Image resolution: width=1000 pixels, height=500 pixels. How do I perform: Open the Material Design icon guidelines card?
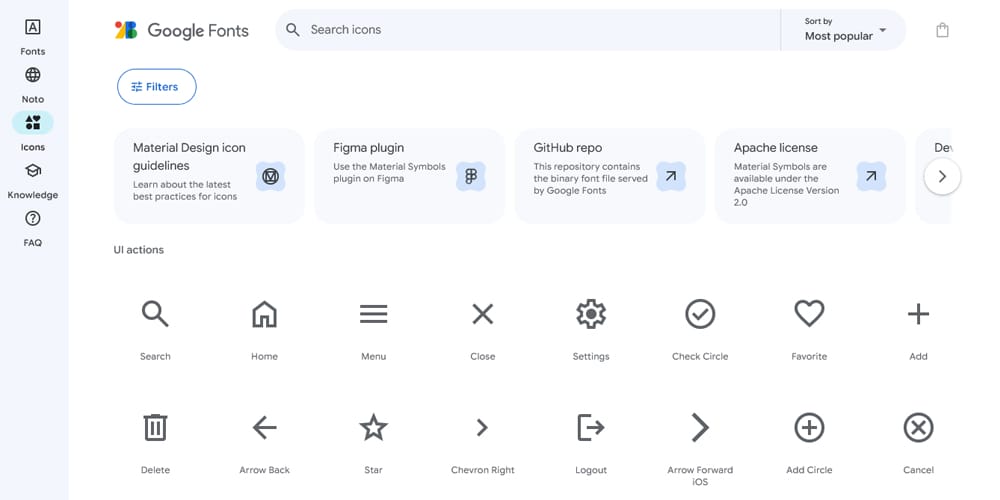(209, 176)
